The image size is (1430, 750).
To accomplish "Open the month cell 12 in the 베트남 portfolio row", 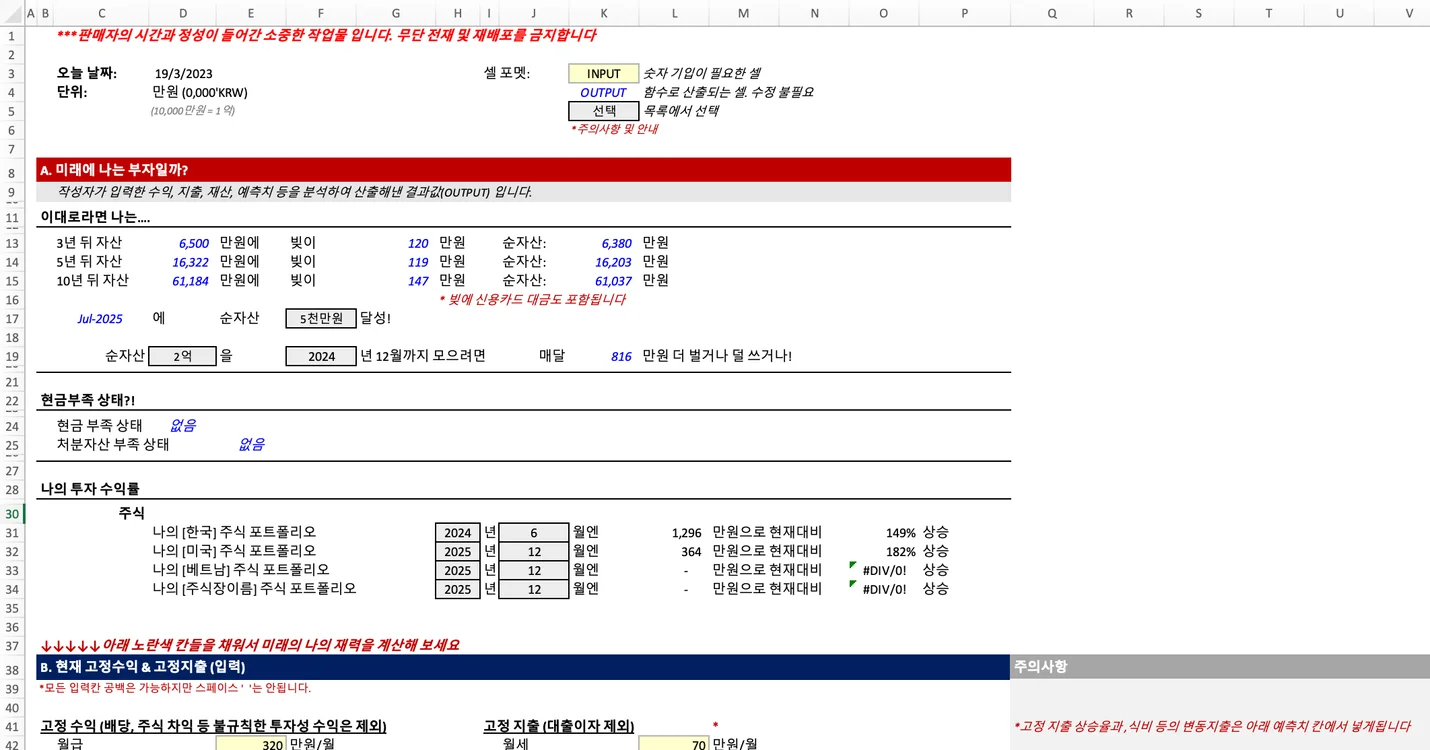I will pos(534,571).
